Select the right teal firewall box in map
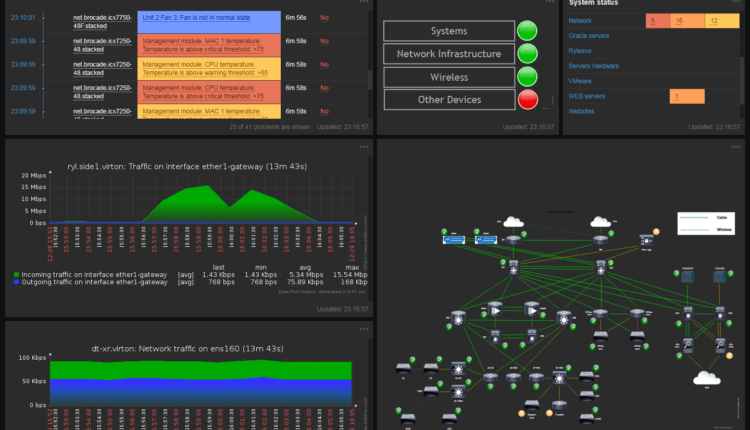Image resolution: width=750 pixels, height=430 pixels. coord(719,276)
